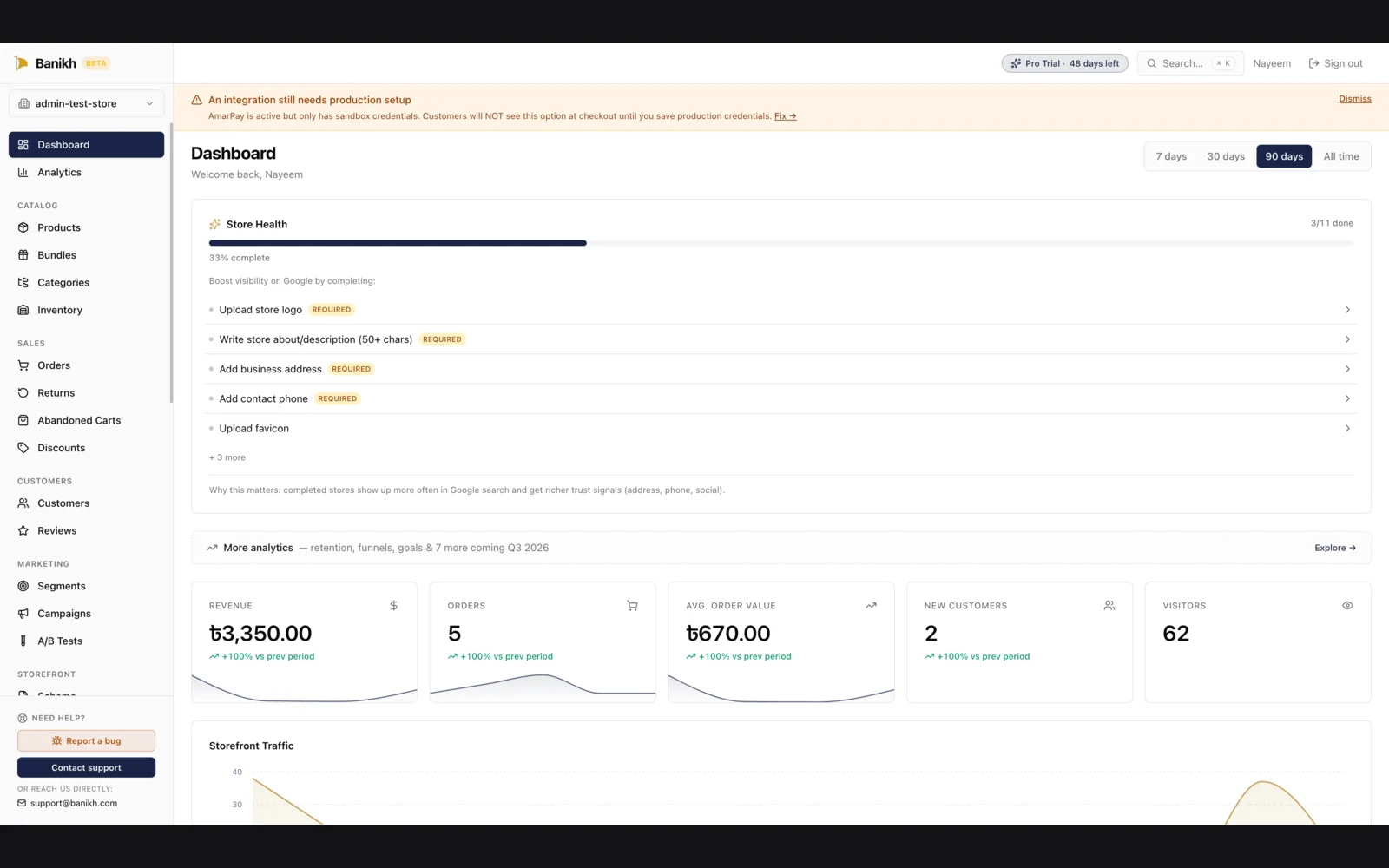Click the Abandoned Carts bag icon
This screenshot has width=1389, height=868.
tap(23, 420)
